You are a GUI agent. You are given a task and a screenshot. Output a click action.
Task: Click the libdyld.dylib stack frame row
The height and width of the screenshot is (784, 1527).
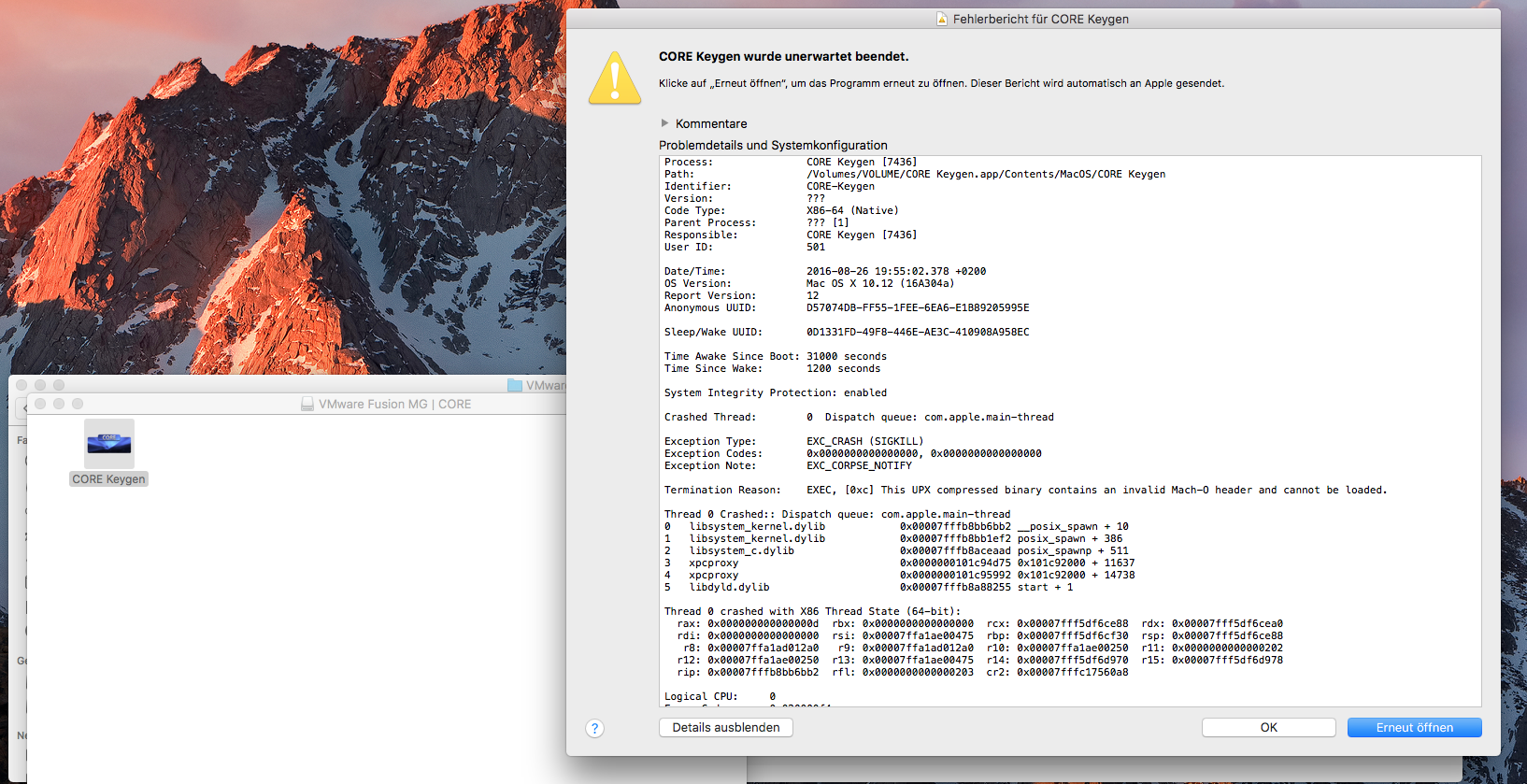click(x=869, y=587)
